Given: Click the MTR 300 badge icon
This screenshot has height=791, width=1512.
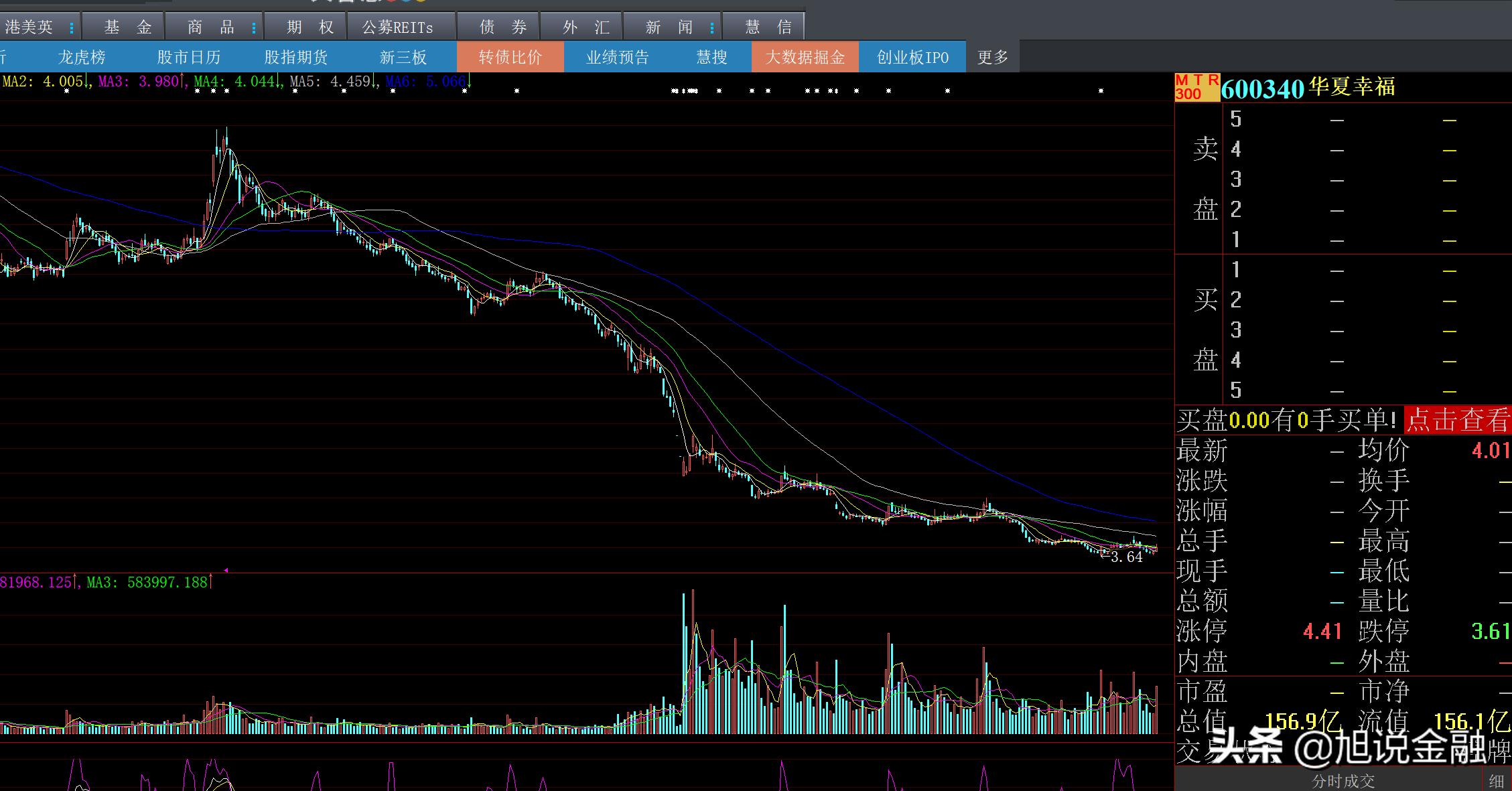Looking at the screenshot, I should point(1196,87).
